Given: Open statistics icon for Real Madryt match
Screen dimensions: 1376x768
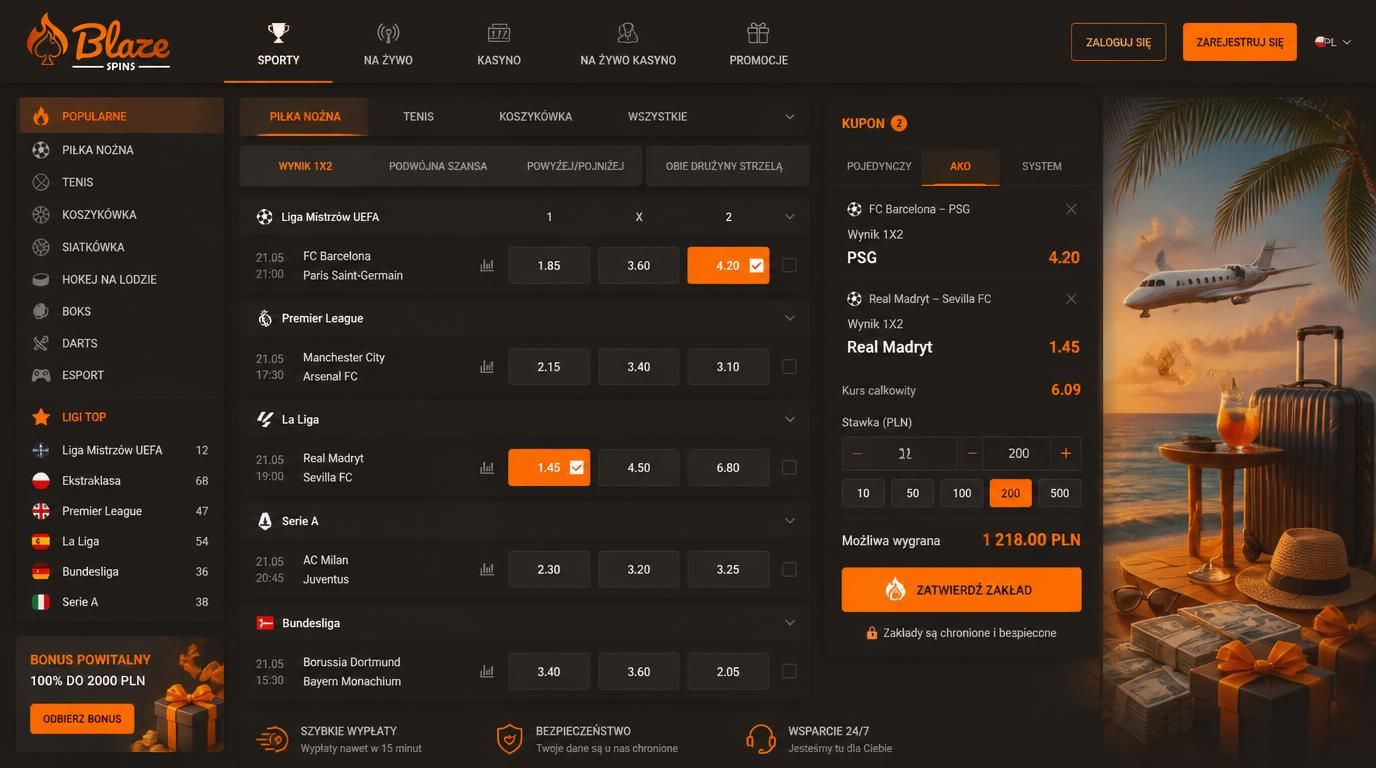Looking at the screenshot, I should [487, 468].
